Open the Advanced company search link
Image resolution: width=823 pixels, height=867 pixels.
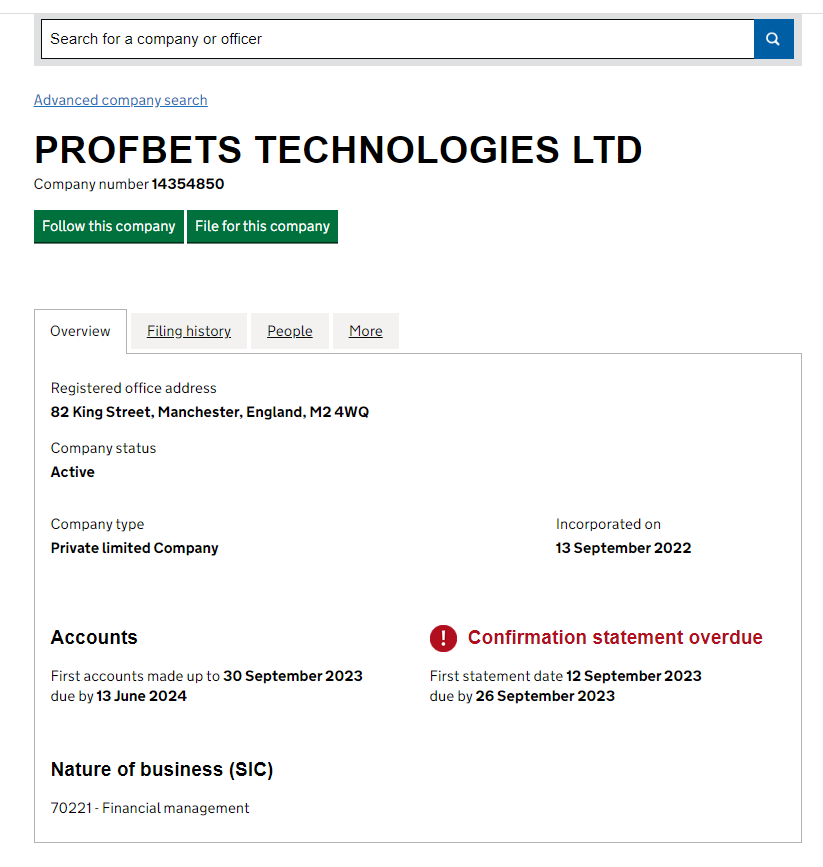(121, 100)
